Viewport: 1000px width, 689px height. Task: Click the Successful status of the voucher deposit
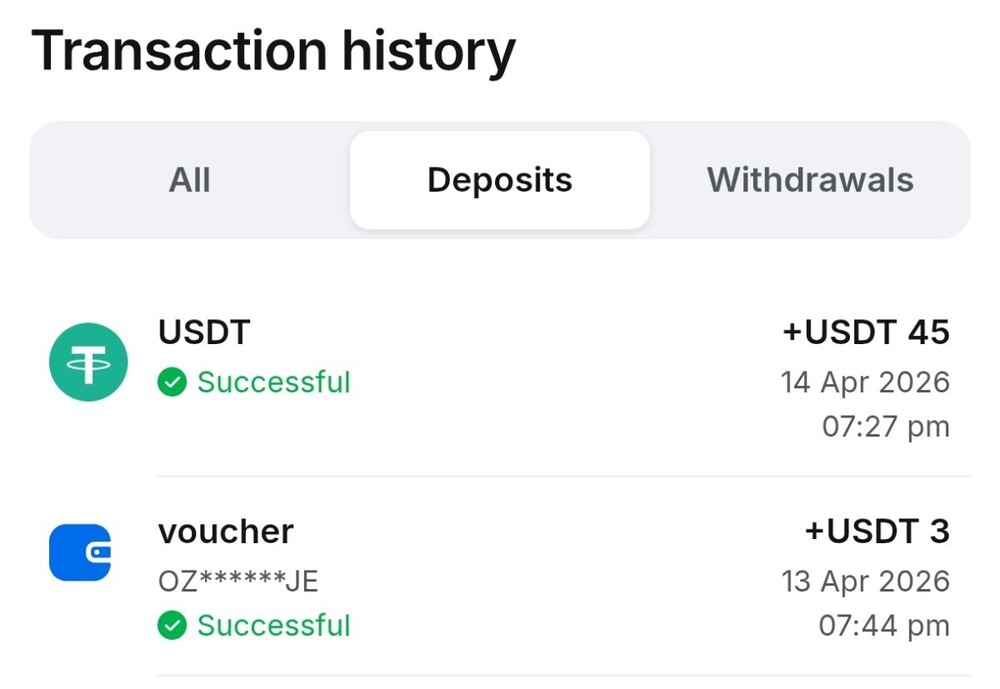tap(273, 626)
